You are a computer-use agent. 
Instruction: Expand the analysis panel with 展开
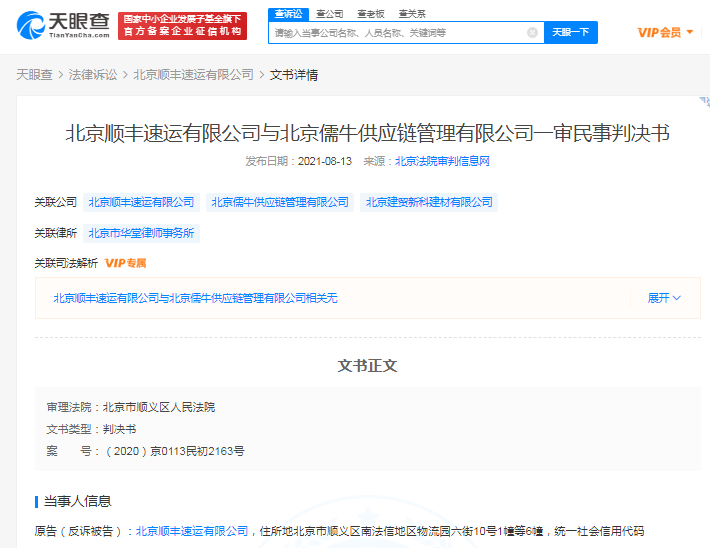tap(664, 298)
